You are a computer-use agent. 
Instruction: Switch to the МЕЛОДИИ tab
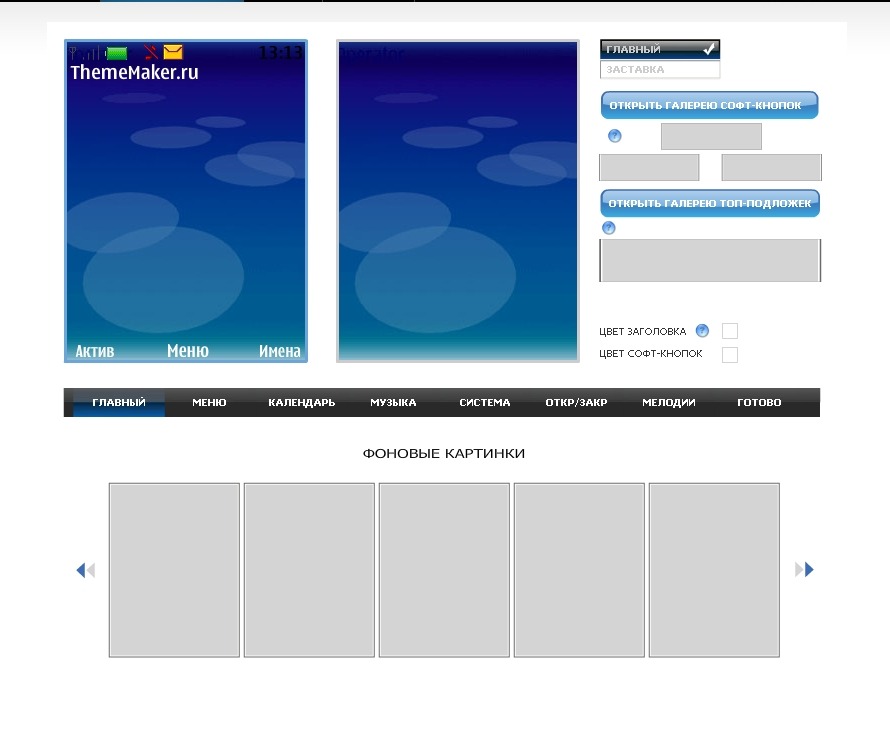(x=669, y=403)
